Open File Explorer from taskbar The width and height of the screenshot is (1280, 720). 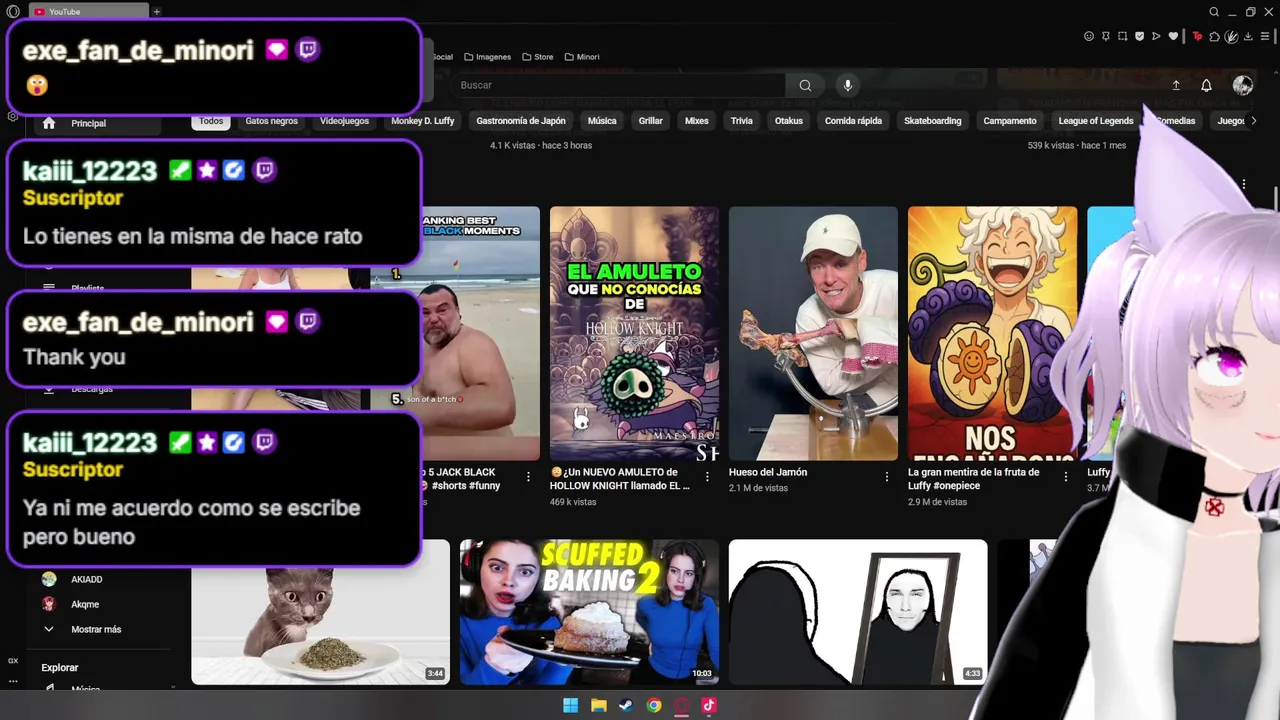(x=598, y=705)
